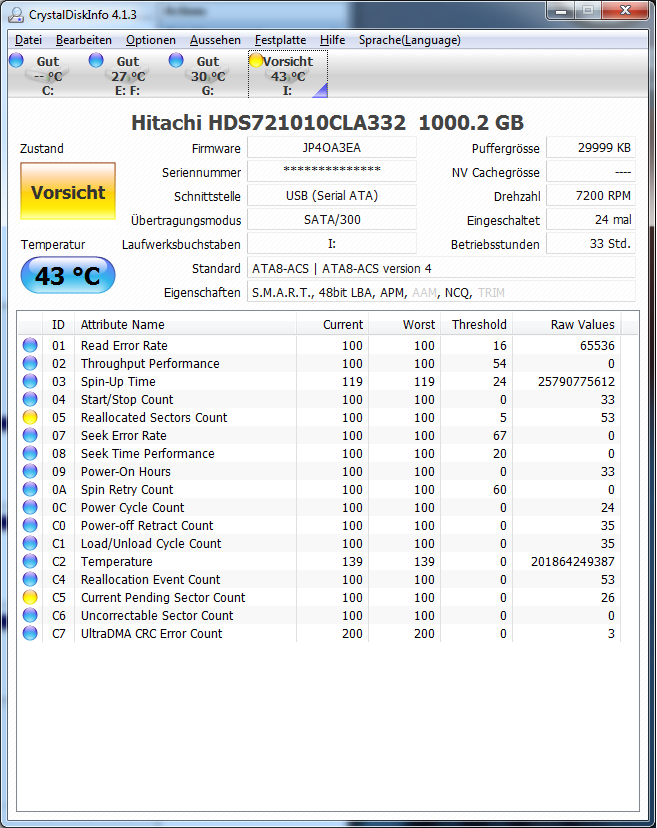Minimize the CrystalDiskInfo window
Viewport: 657px width, 828px height.
coord(561,11)
